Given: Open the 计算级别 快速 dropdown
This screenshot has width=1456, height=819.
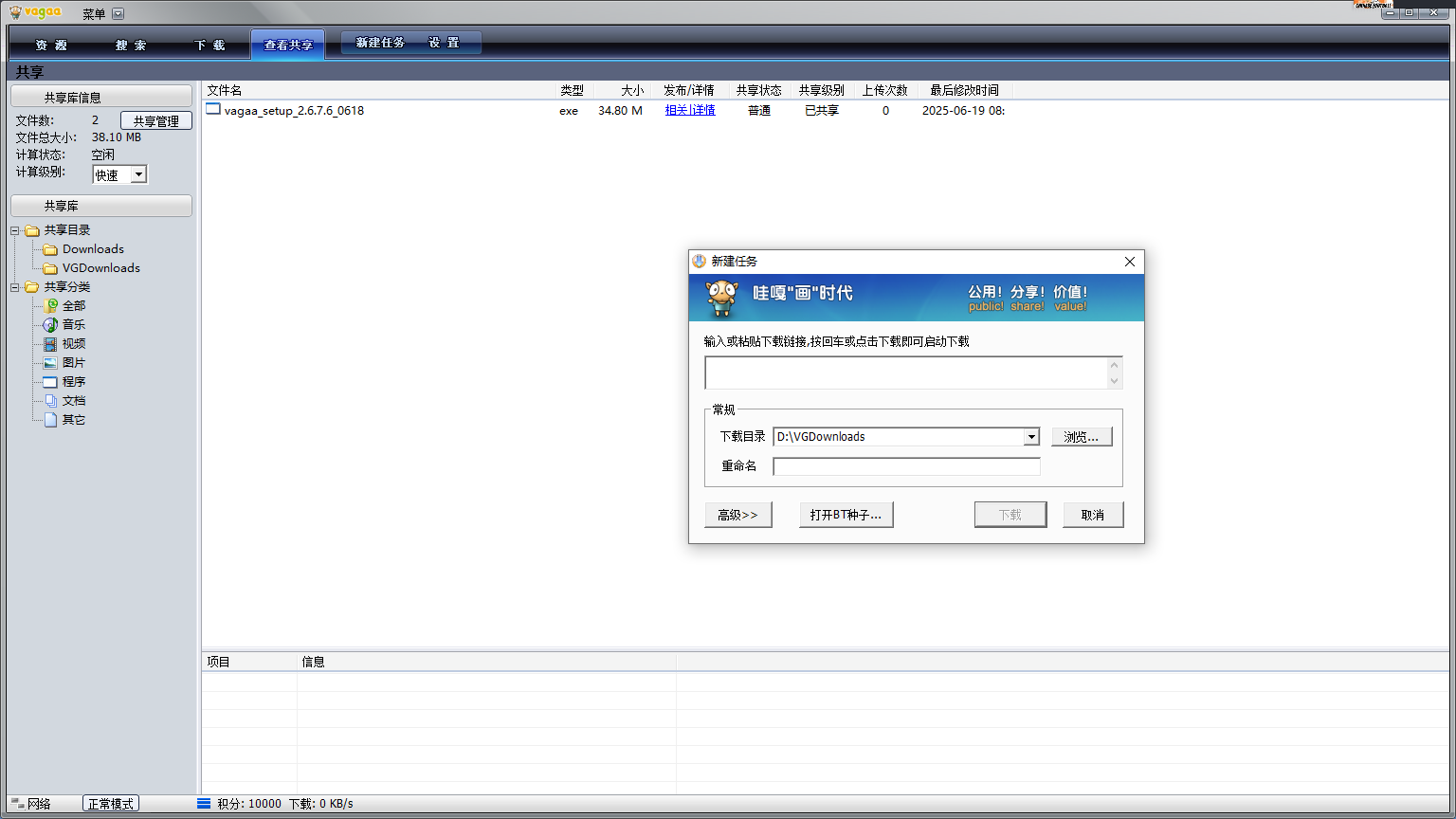Looking at the screenshot, I should [138, 174].
